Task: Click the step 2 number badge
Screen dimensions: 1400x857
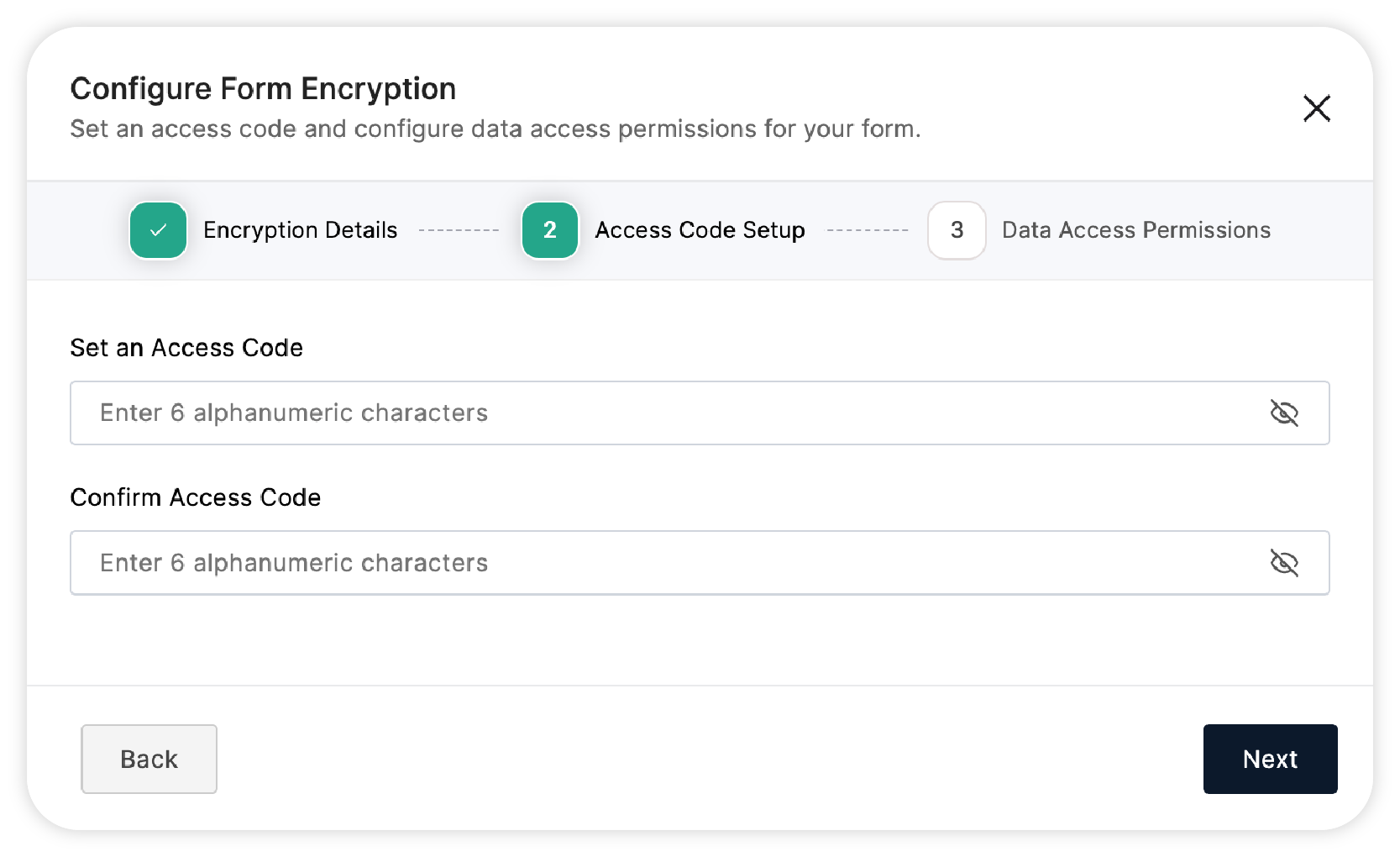Action: (x=550, y=230)
